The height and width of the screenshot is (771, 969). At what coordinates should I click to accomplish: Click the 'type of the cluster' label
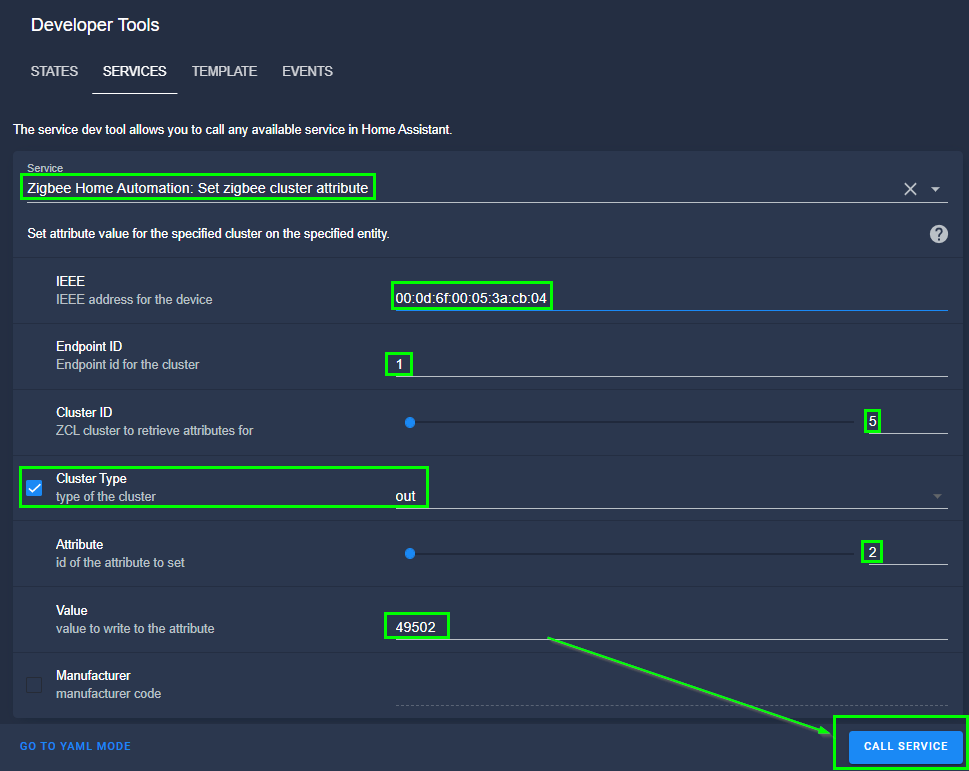106,497
